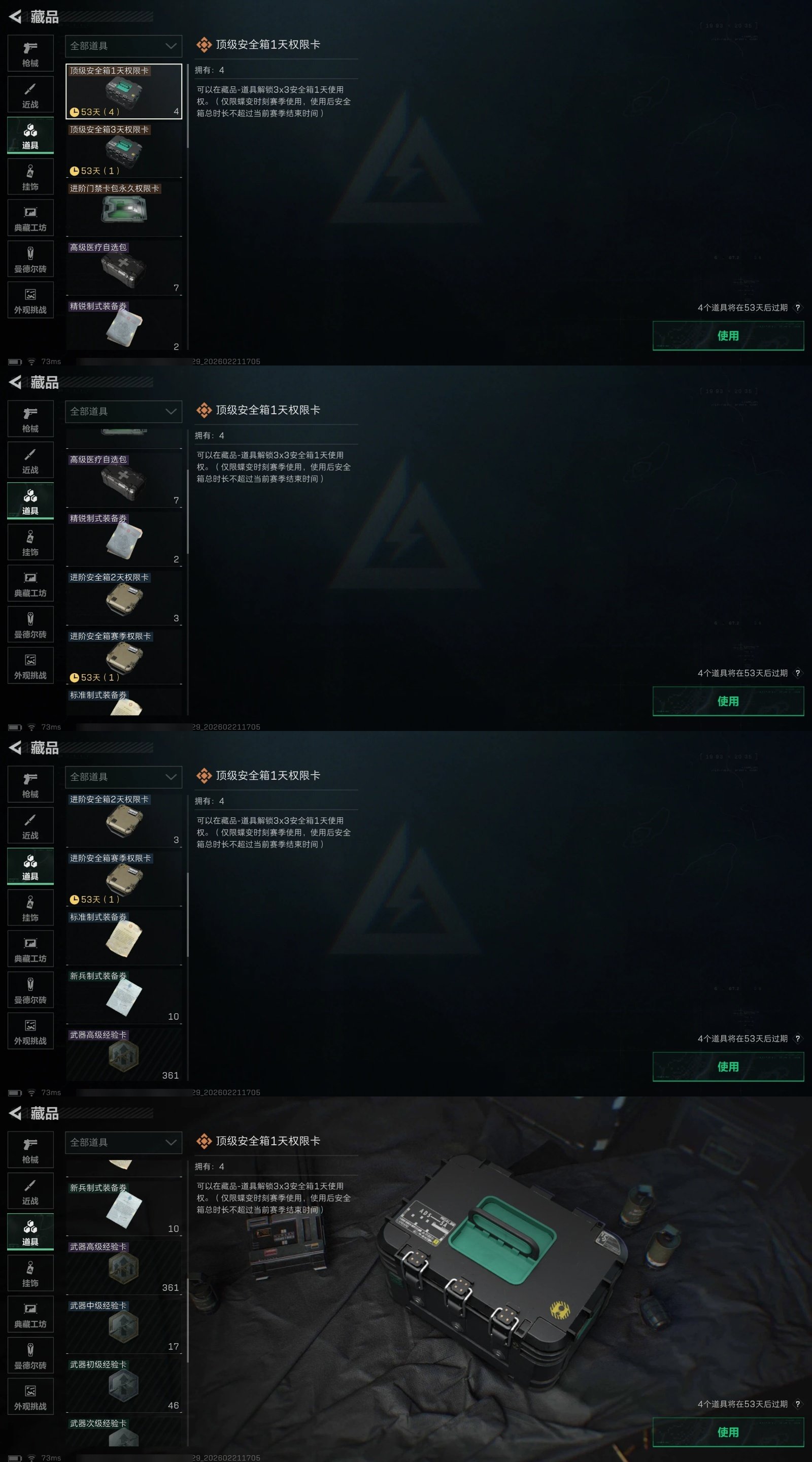Open 挂饰 category on safe box render screen
Viewport: 812px width, 1462px height.
coord(30,1273)
